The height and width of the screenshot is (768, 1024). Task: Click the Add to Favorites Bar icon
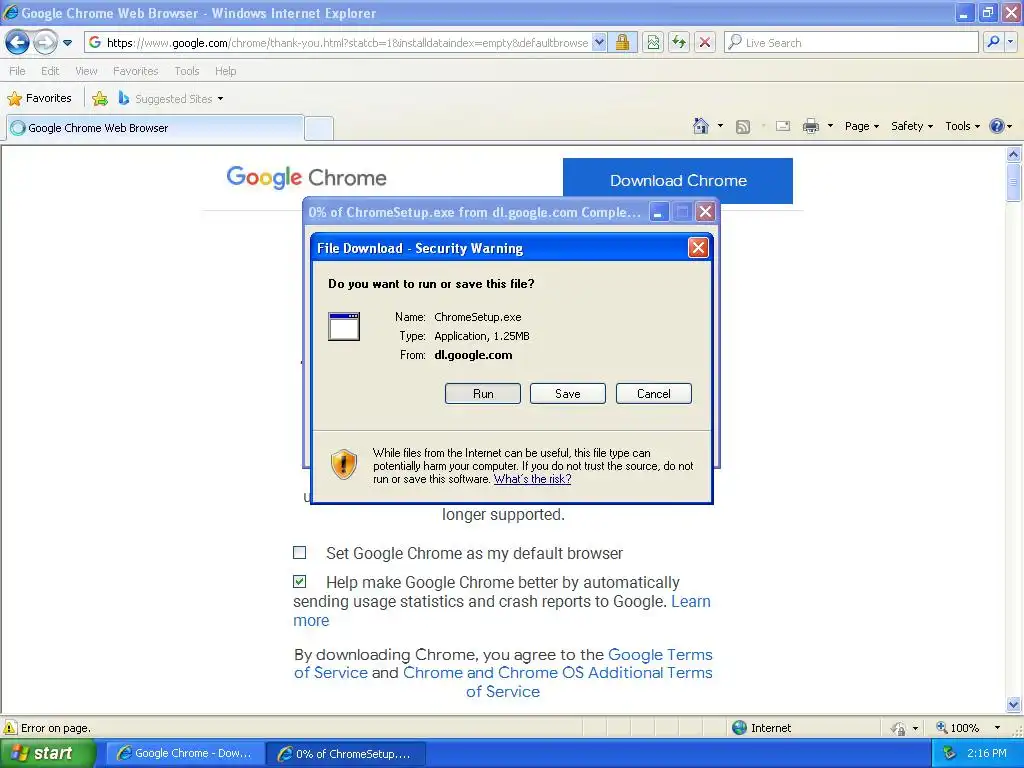(100, 99)
